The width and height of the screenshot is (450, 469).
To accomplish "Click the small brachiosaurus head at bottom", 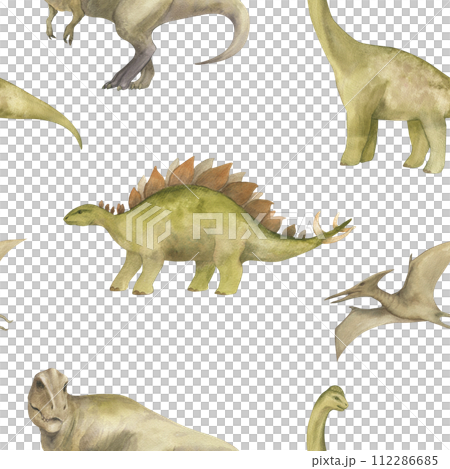I will 327,418.
